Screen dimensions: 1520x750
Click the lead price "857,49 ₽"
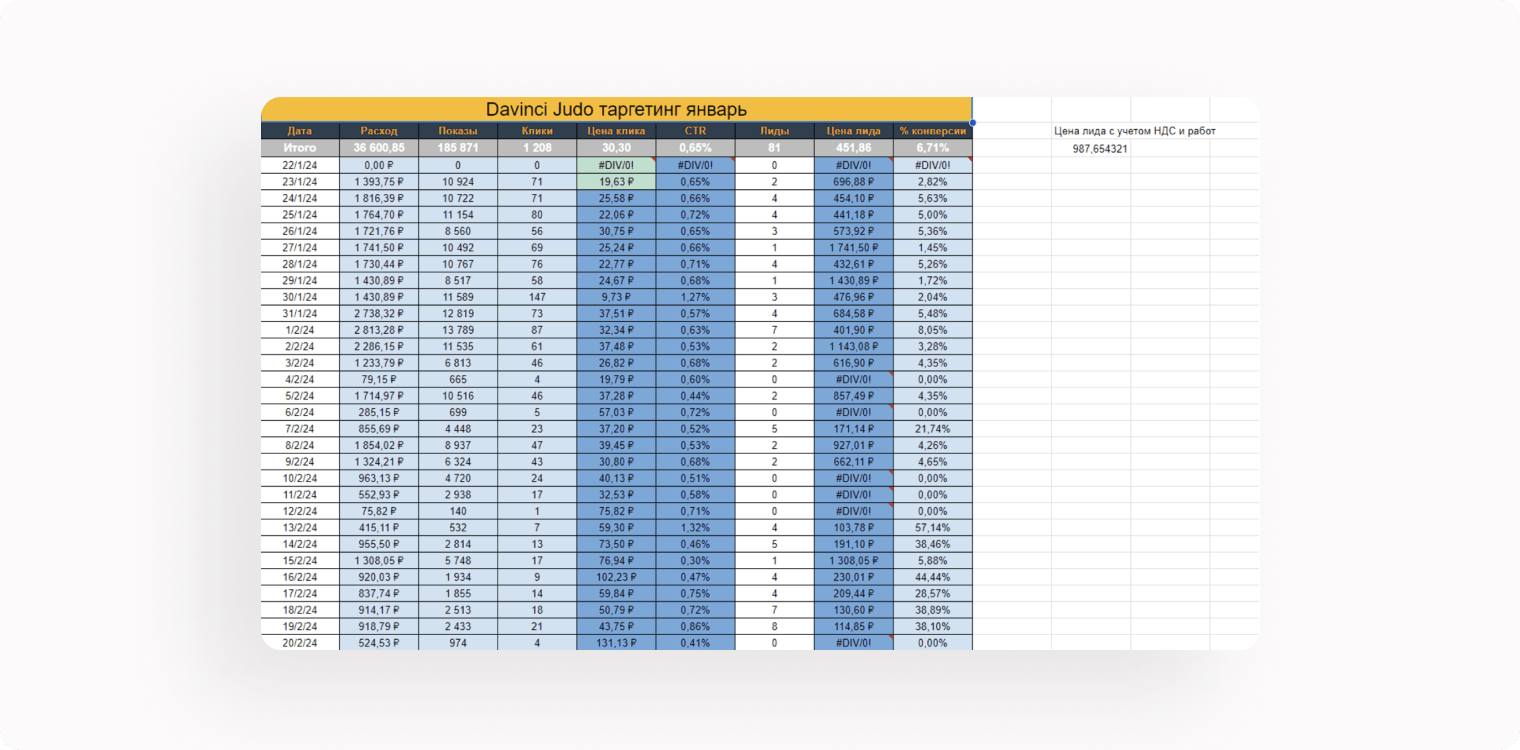click(x=854, y=396)
